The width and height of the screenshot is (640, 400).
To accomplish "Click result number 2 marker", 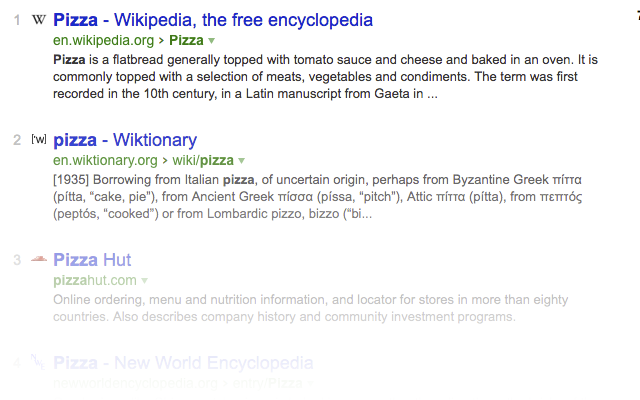I will tap(17, 140).
